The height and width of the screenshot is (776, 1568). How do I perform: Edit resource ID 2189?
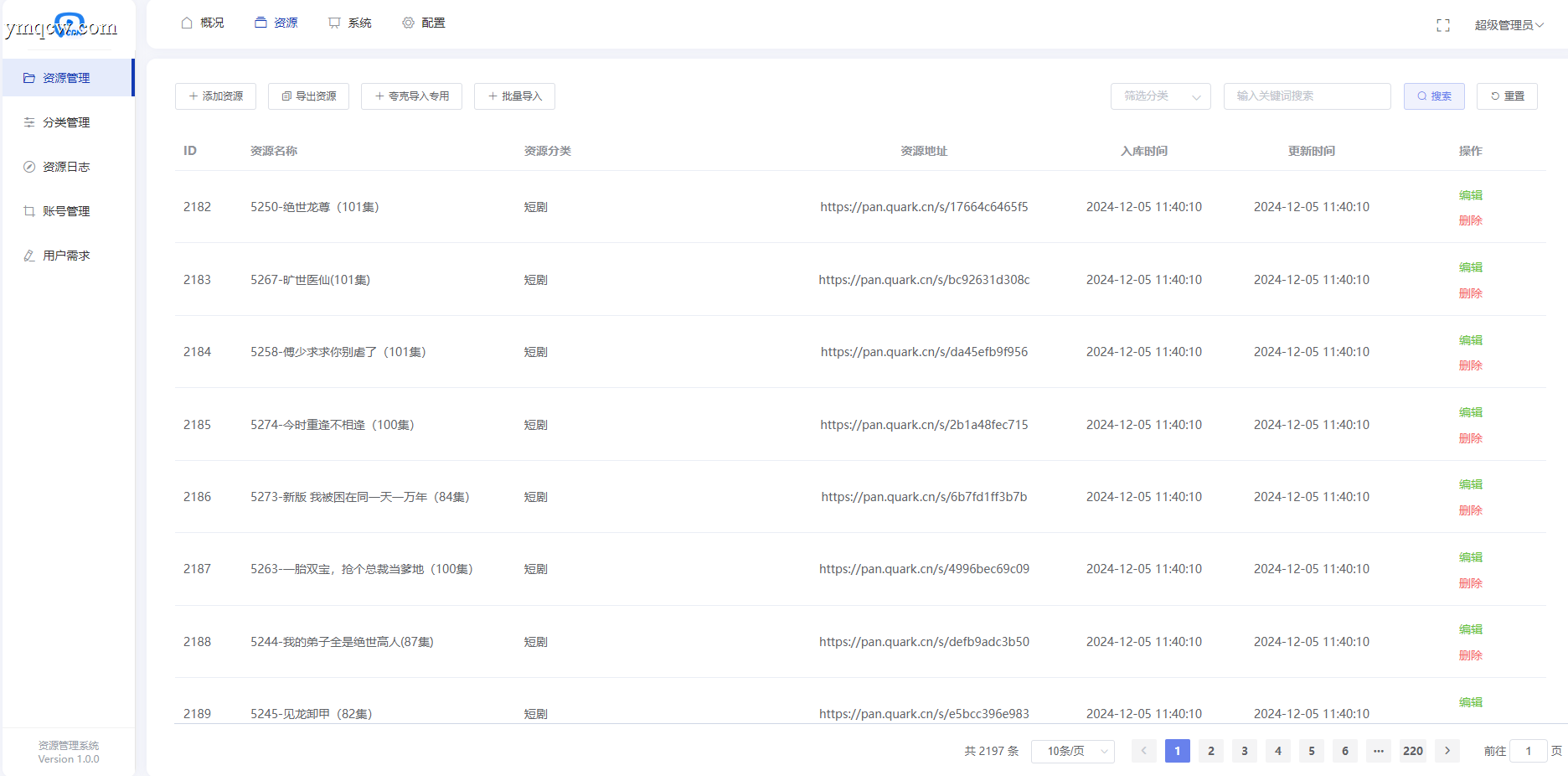(1470, 702)
